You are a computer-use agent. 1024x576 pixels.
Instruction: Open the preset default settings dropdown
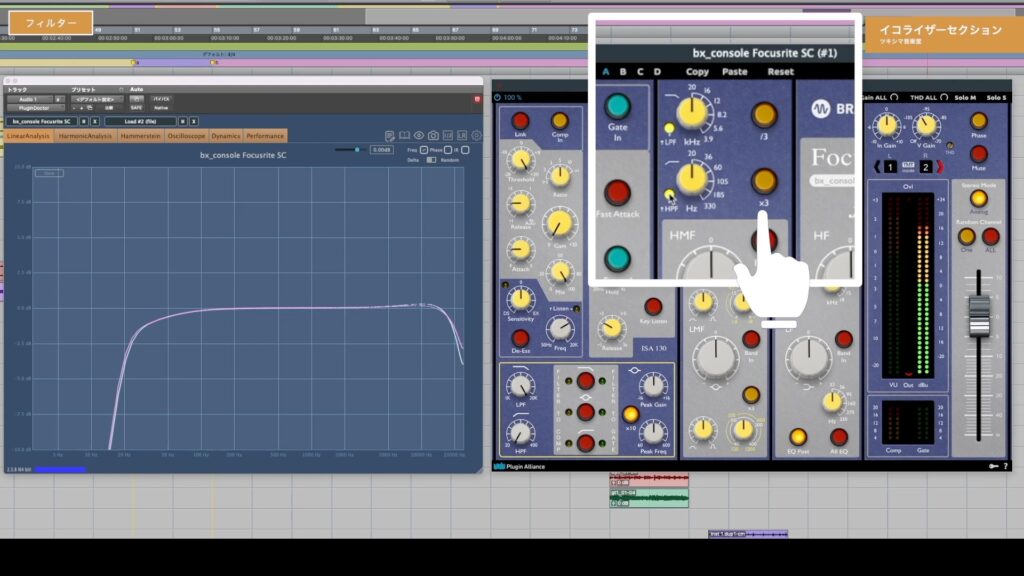95,99
